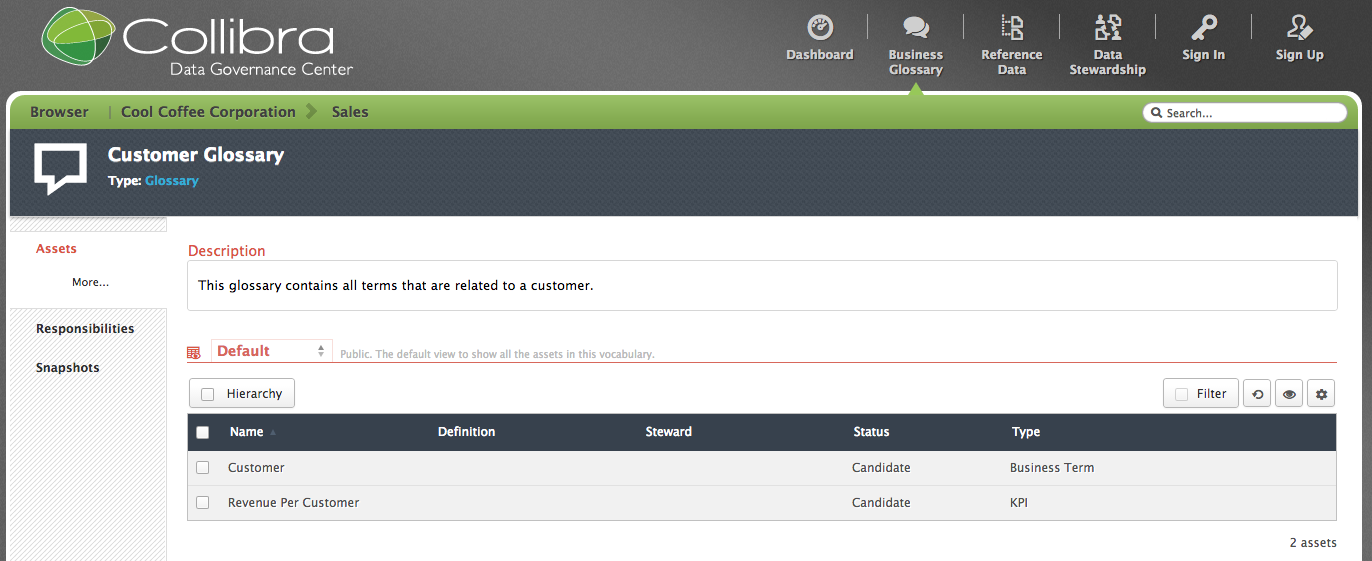Enable the Hierarchy checkbox

tap(208, 394)
